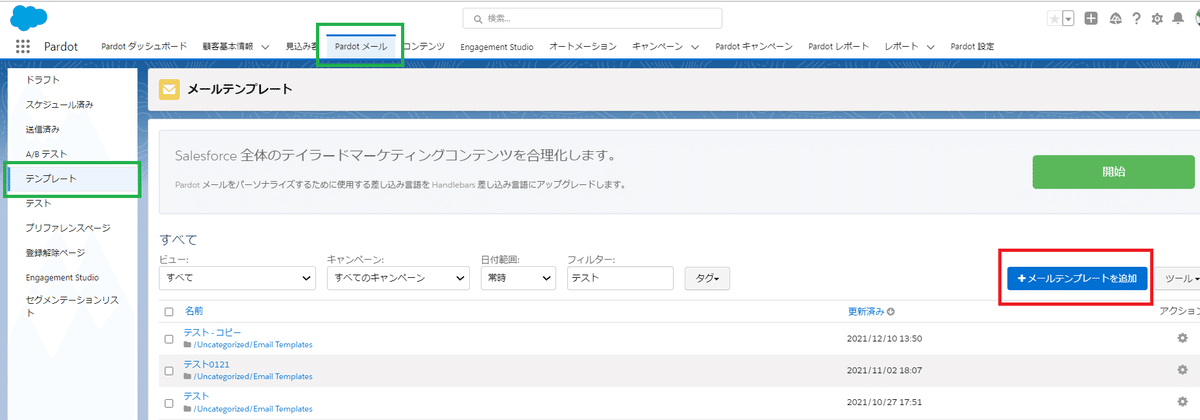Screen dimensions: 1200x420
Task: Open Pardot 設定 tab
Action: coord(972,46)
